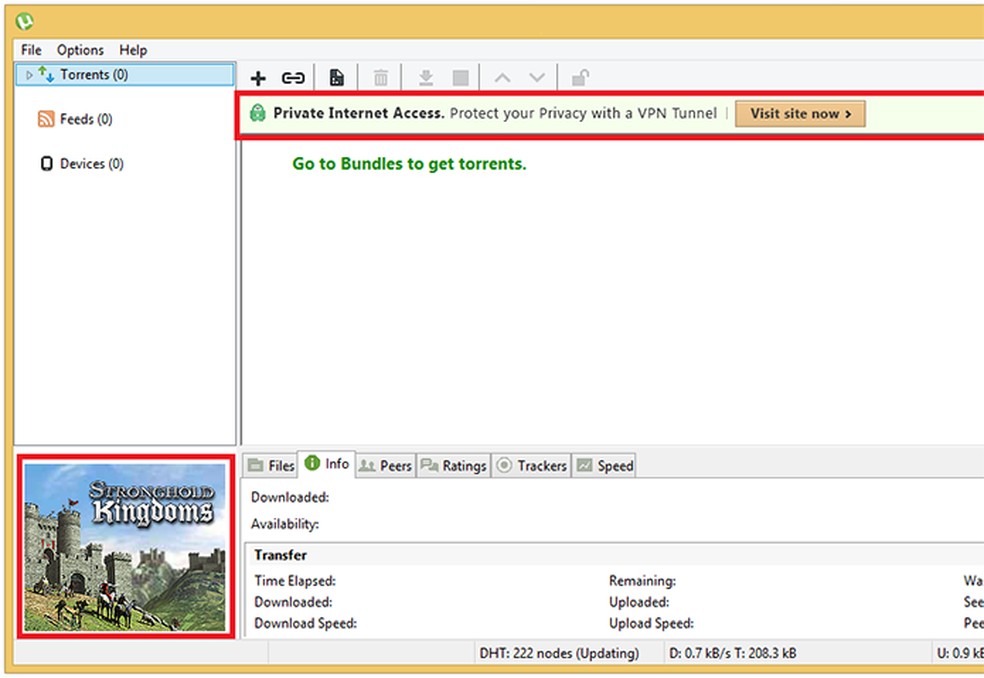Stop torrent using the square stop icon
Screen dimensions: 984x678
coord(459,77)
